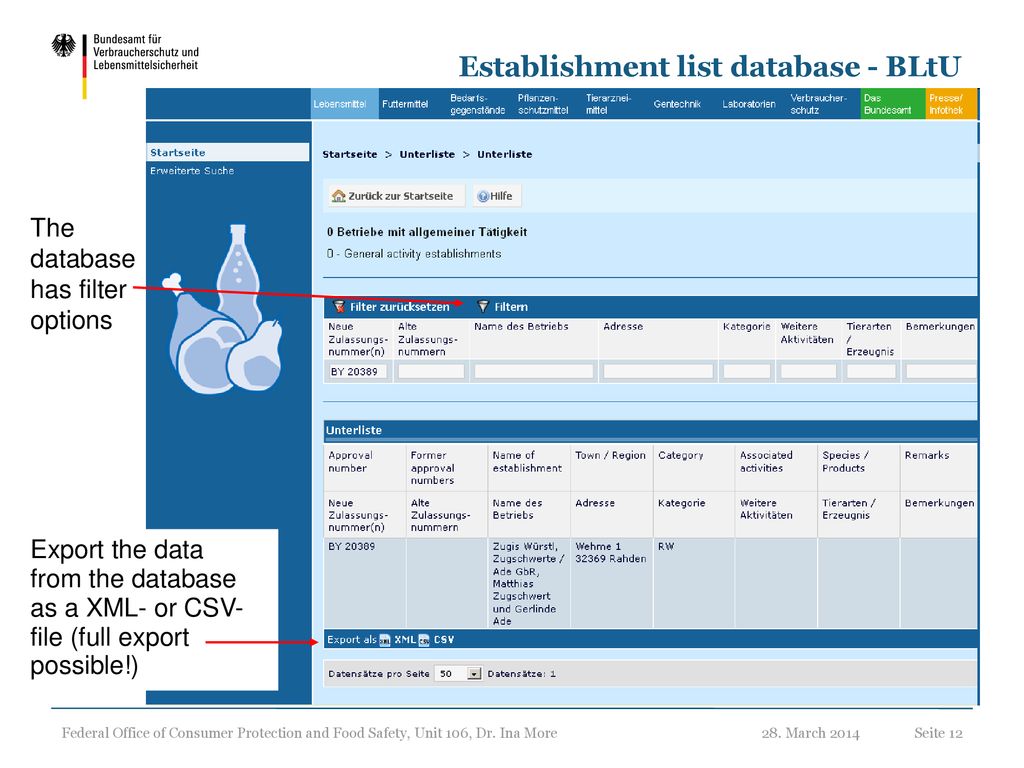Select the Gentechnik tab
The image size is (1024, 768).
677,104
